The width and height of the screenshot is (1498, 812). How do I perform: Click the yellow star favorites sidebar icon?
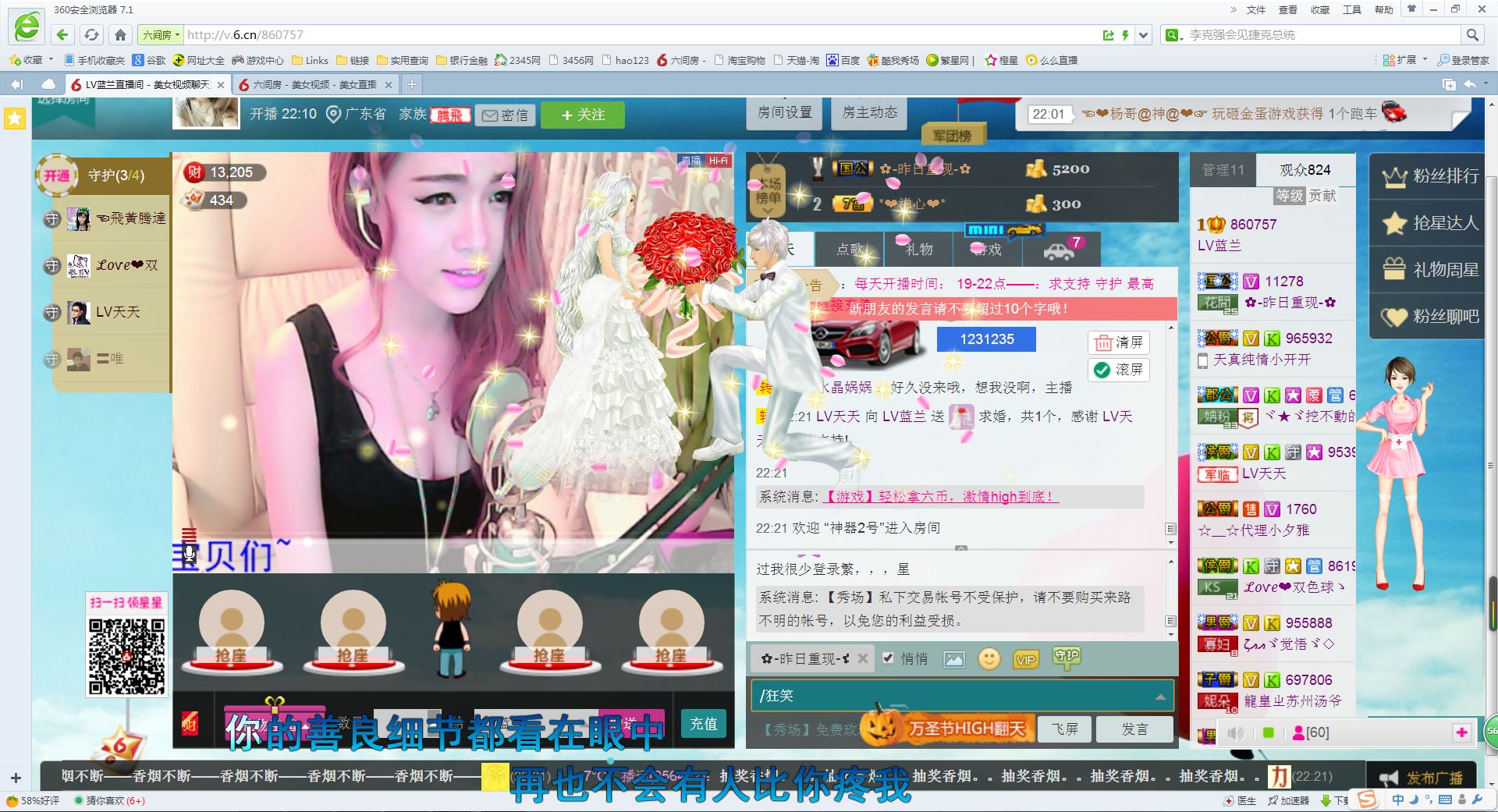(x=15, y=119)
